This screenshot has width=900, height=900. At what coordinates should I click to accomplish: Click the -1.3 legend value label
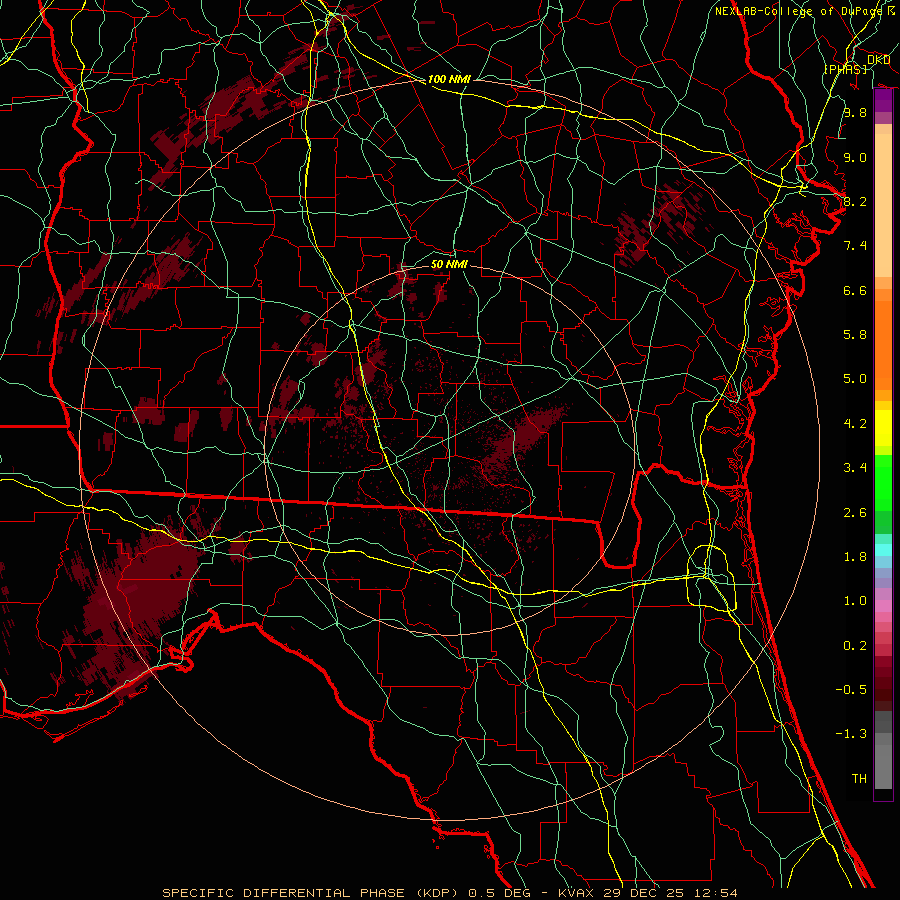coord(853,734)
